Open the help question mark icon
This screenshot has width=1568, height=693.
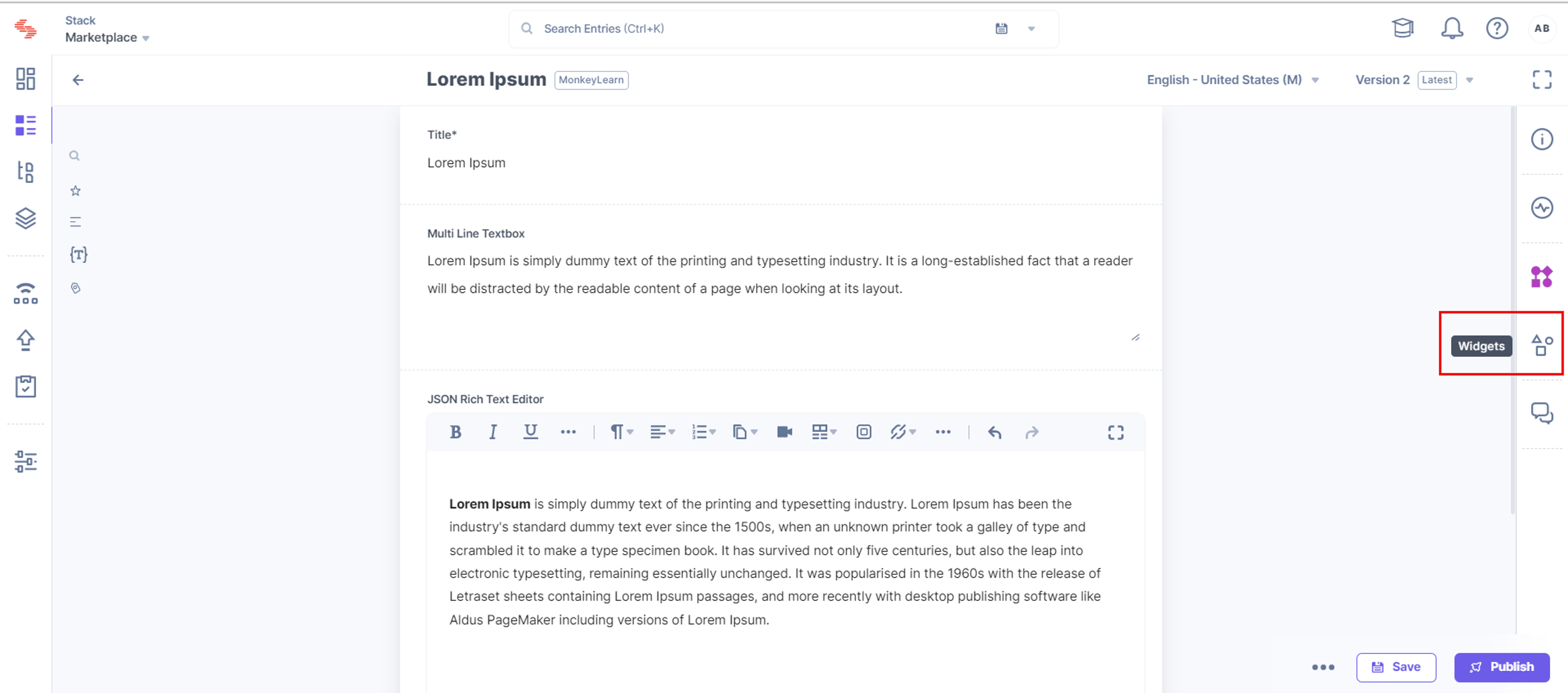click(1497, 28)
